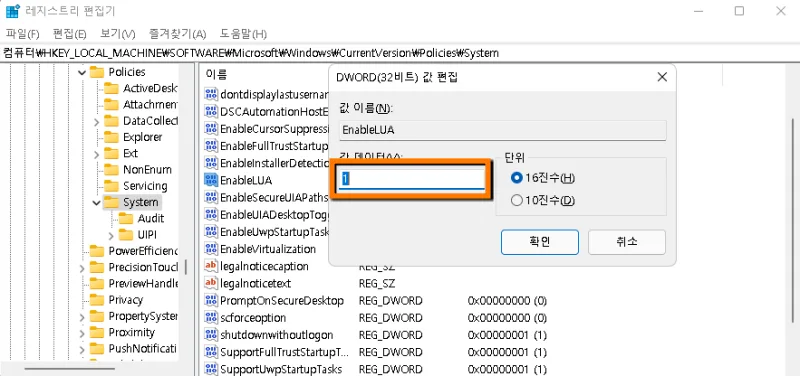Cancel the dialog with 취소 button
Image resolution: width=800 pixels, height=376 pixels.
click(x=627, y=242)
